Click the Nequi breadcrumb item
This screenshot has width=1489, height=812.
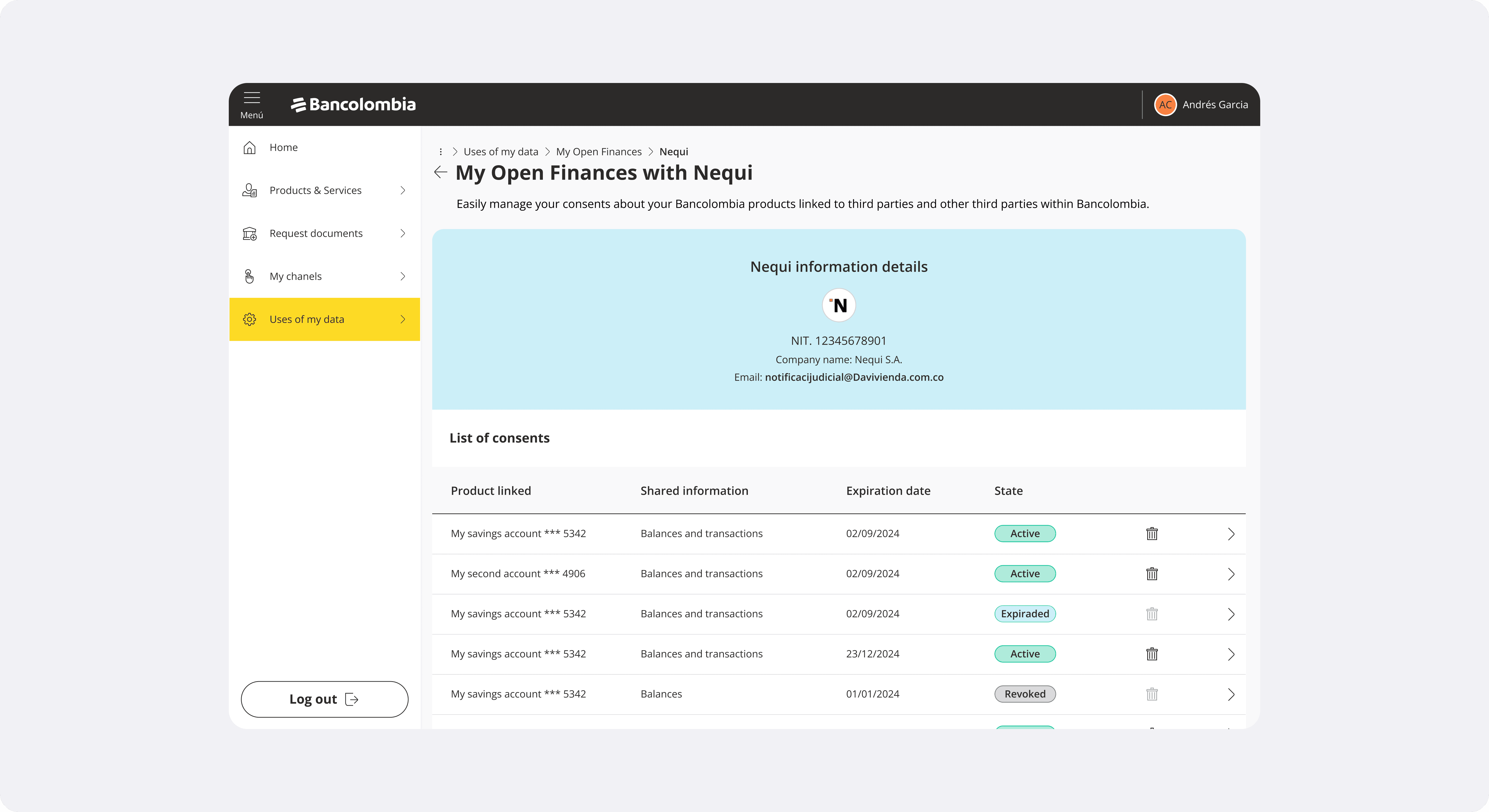(674, 151)
